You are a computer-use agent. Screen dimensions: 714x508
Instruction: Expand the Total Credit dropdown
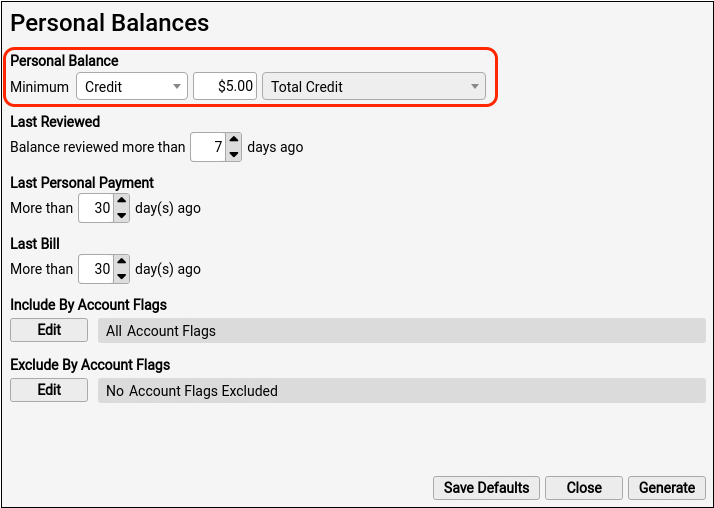pos(374,86)
